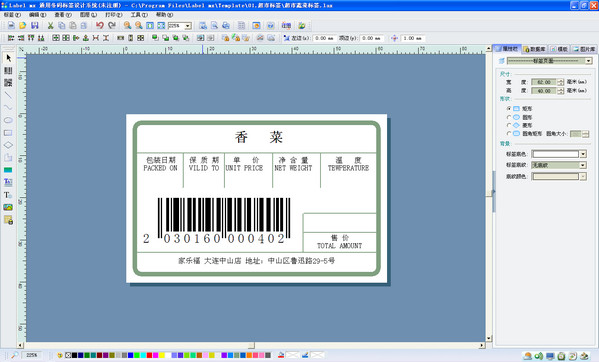This screenshot has width=599, height=362.
Task: Zoom out with the second magnifier icon
Action: [x=139, y=26]
